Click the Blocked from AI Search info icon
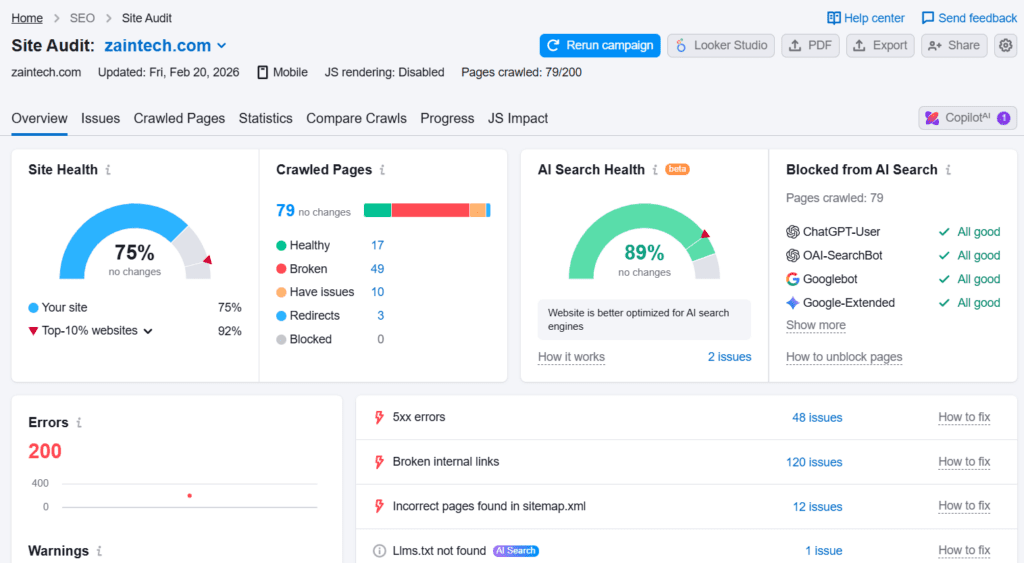This screenshot has height=563, width=1024. (948, 170)
